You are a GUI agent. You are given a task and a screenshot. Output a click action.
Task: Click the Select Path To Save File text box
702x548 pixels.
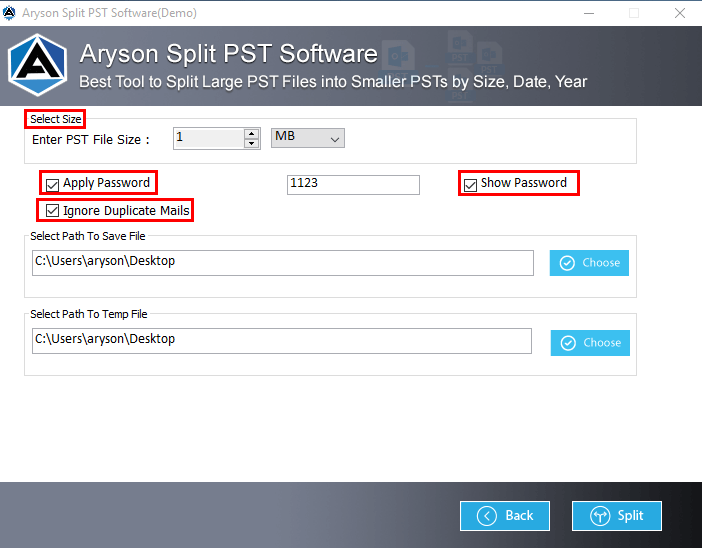tap(283, 263)
